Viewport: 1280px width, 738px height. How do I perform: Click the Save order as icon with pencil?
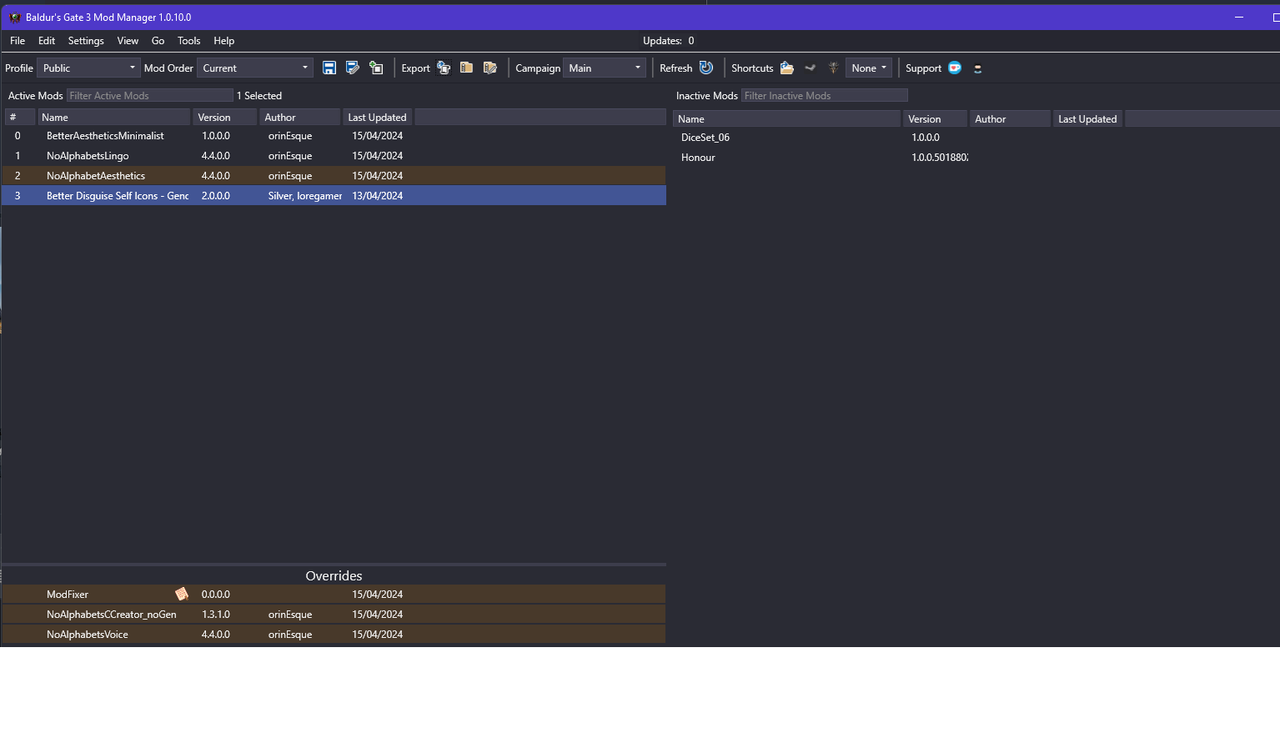[353, 68]
